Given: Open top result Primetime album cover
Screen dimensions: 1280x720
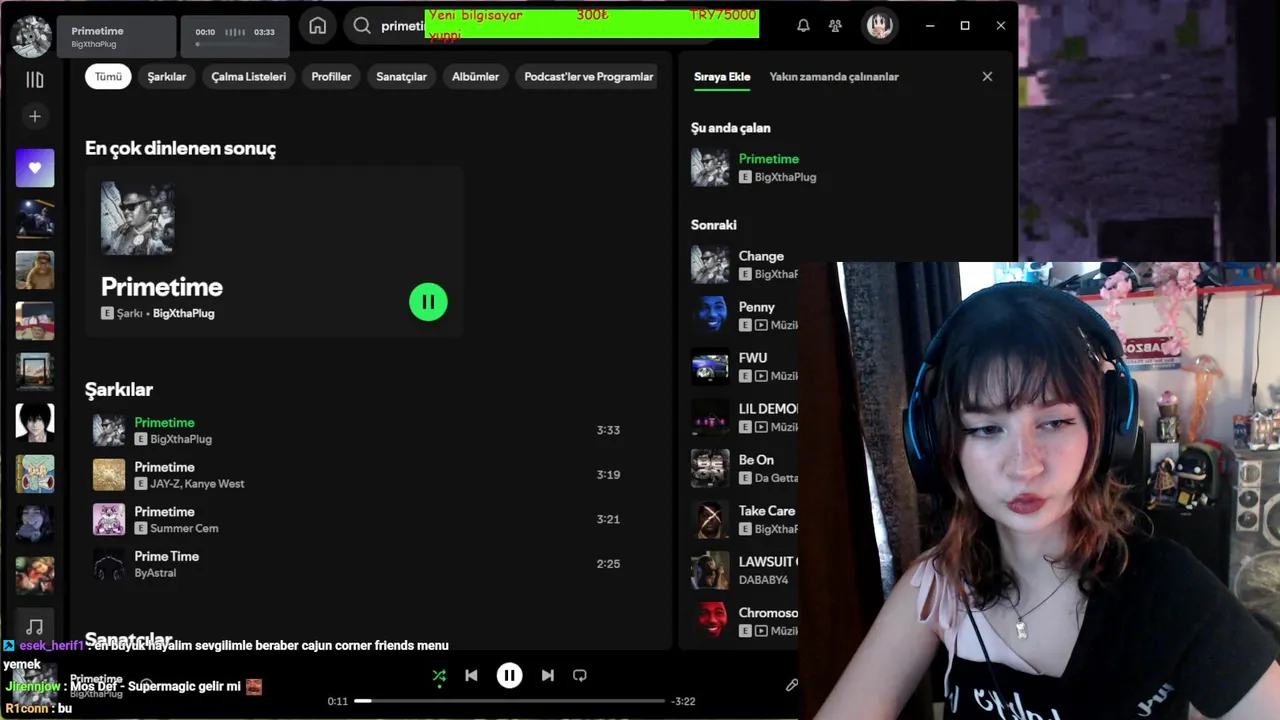Looking at the screenshot, I should (x=138, y=219).
